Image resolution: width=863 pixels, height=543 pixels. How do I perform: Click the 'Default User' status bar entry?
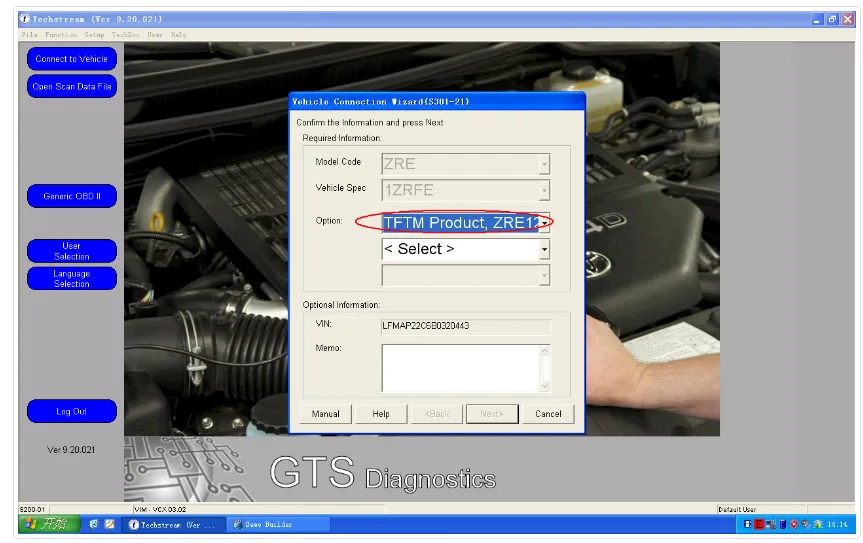(x=737, y=509)
